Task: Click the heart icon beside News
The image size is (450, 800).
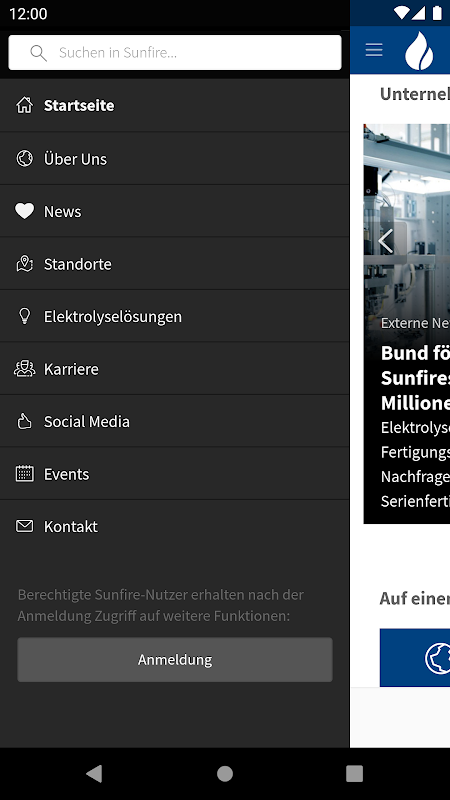Action: point(24,211)
